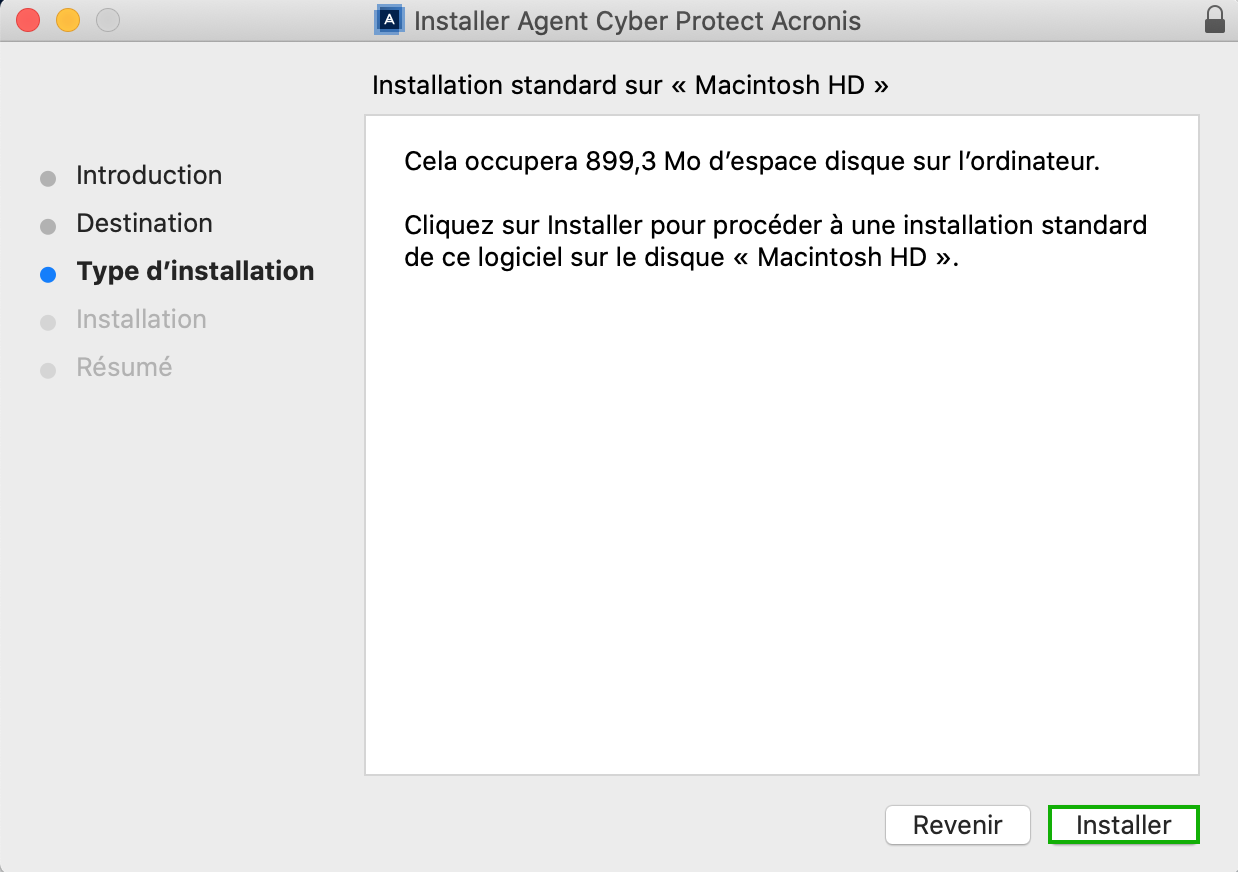
Task: Select the Introduction step
Action: tap(149, 175)
